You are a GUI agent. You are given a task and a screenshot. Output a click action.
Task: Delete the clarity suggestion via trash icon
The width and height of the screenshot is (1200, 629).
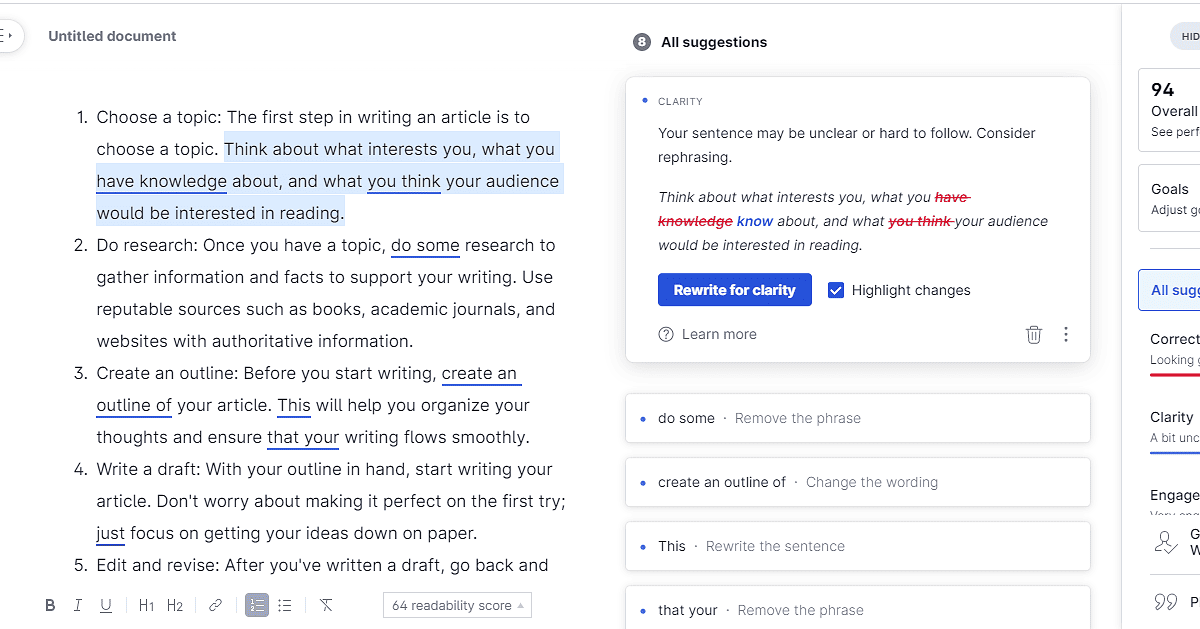click(x=1034, y=334)
